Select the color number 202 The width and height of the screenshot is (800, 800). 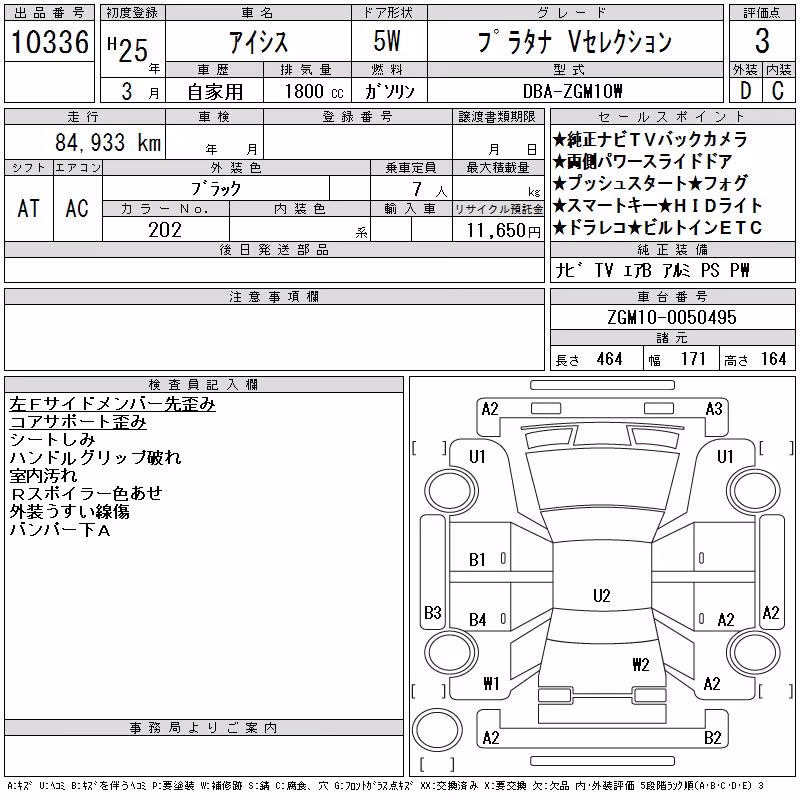[x=165, y=230]
